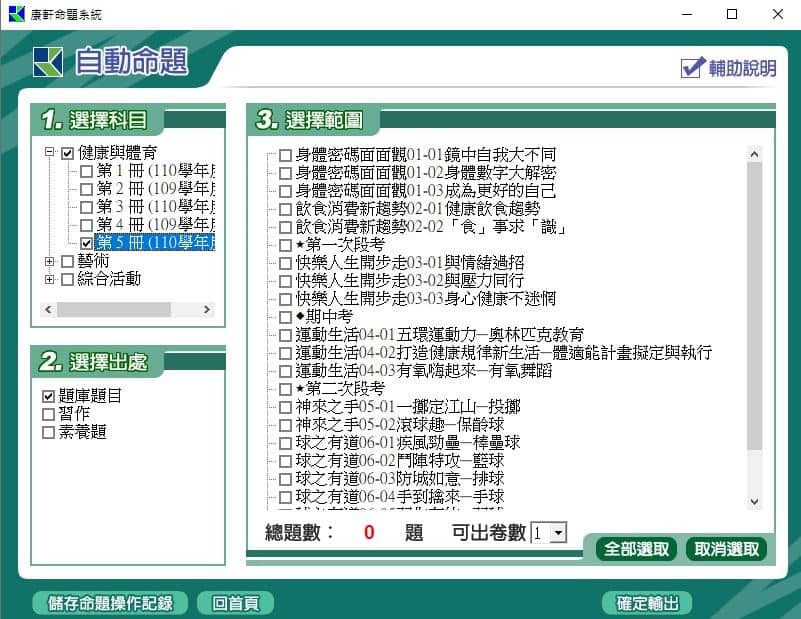Click the 康軒 logo beside 自動命題
The width and height of the screenshot is (801, 619).
click(48, 62)
